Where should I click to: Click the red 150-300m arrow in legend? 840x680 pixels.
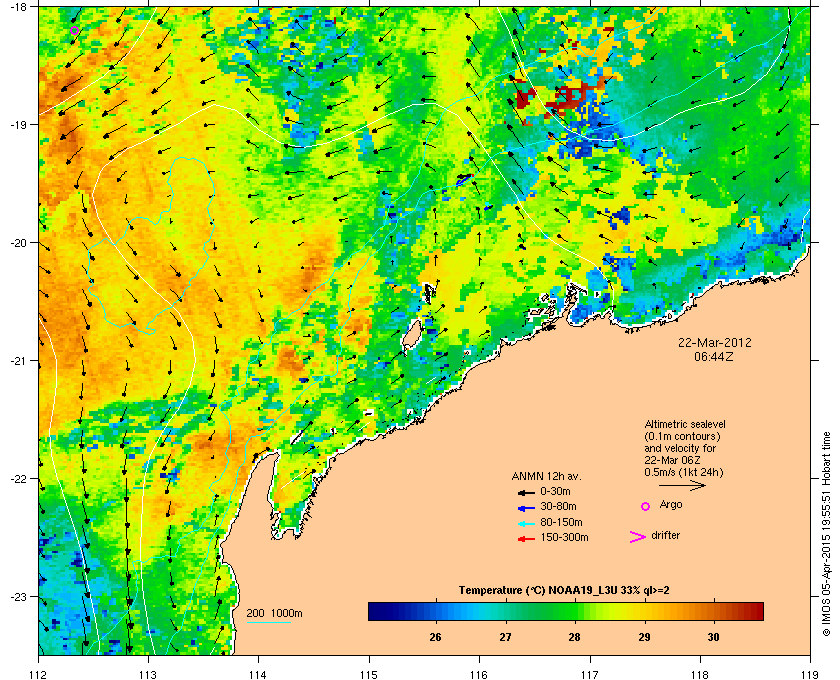pyautogui.click(x=526, y=539)
